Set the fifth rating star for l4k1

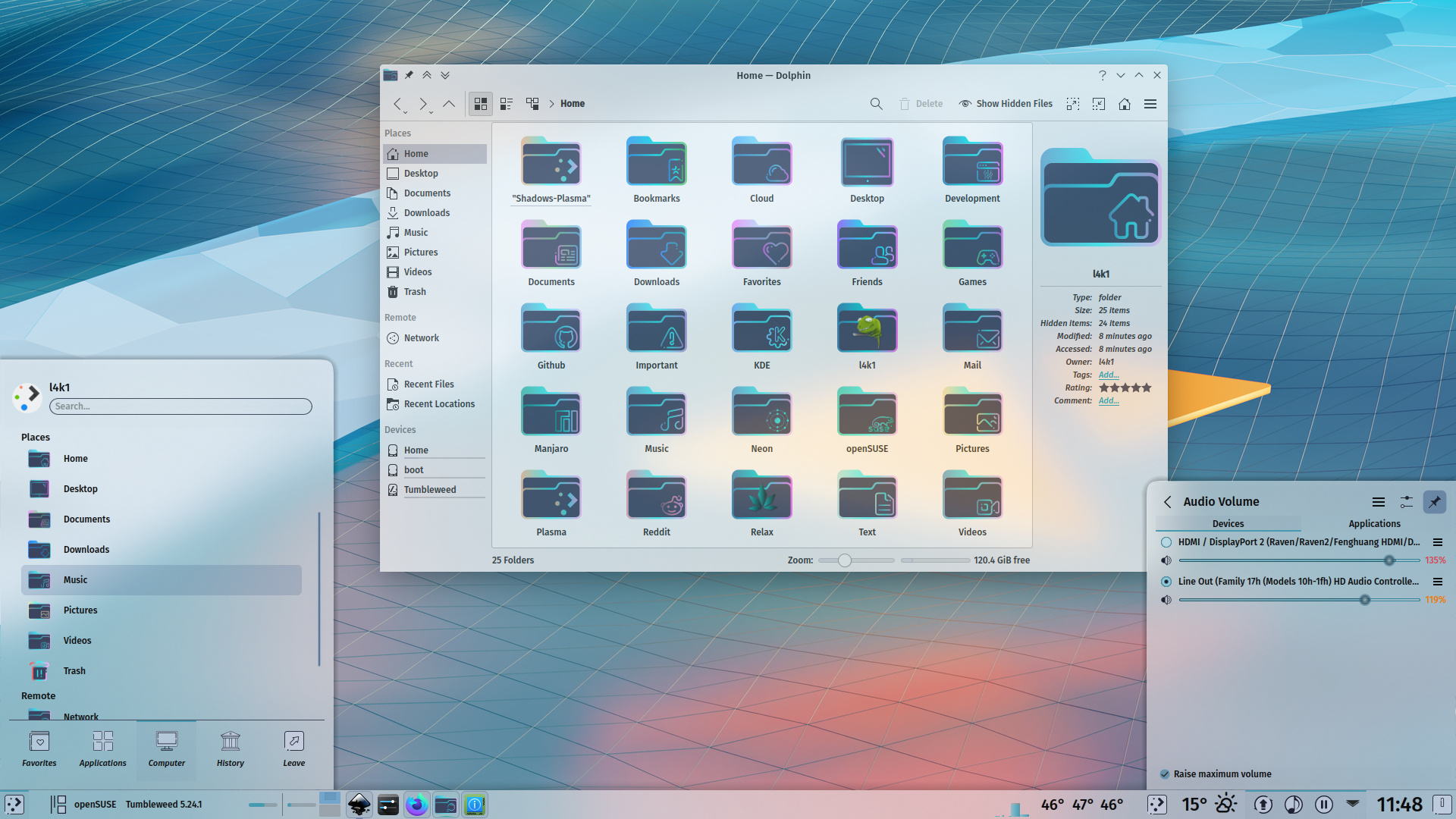pyautogui.click(x=1147, y=388)
